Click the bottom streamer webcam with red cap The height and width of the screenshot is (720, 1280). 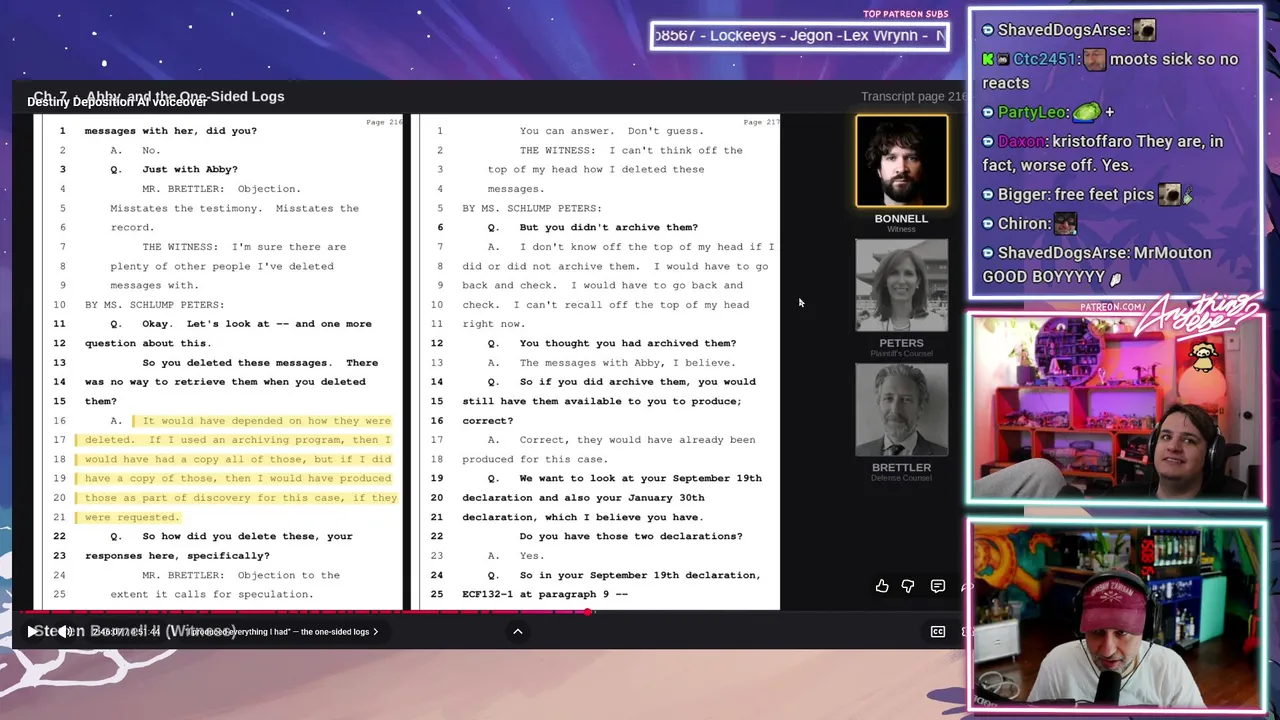(1116, 614)
